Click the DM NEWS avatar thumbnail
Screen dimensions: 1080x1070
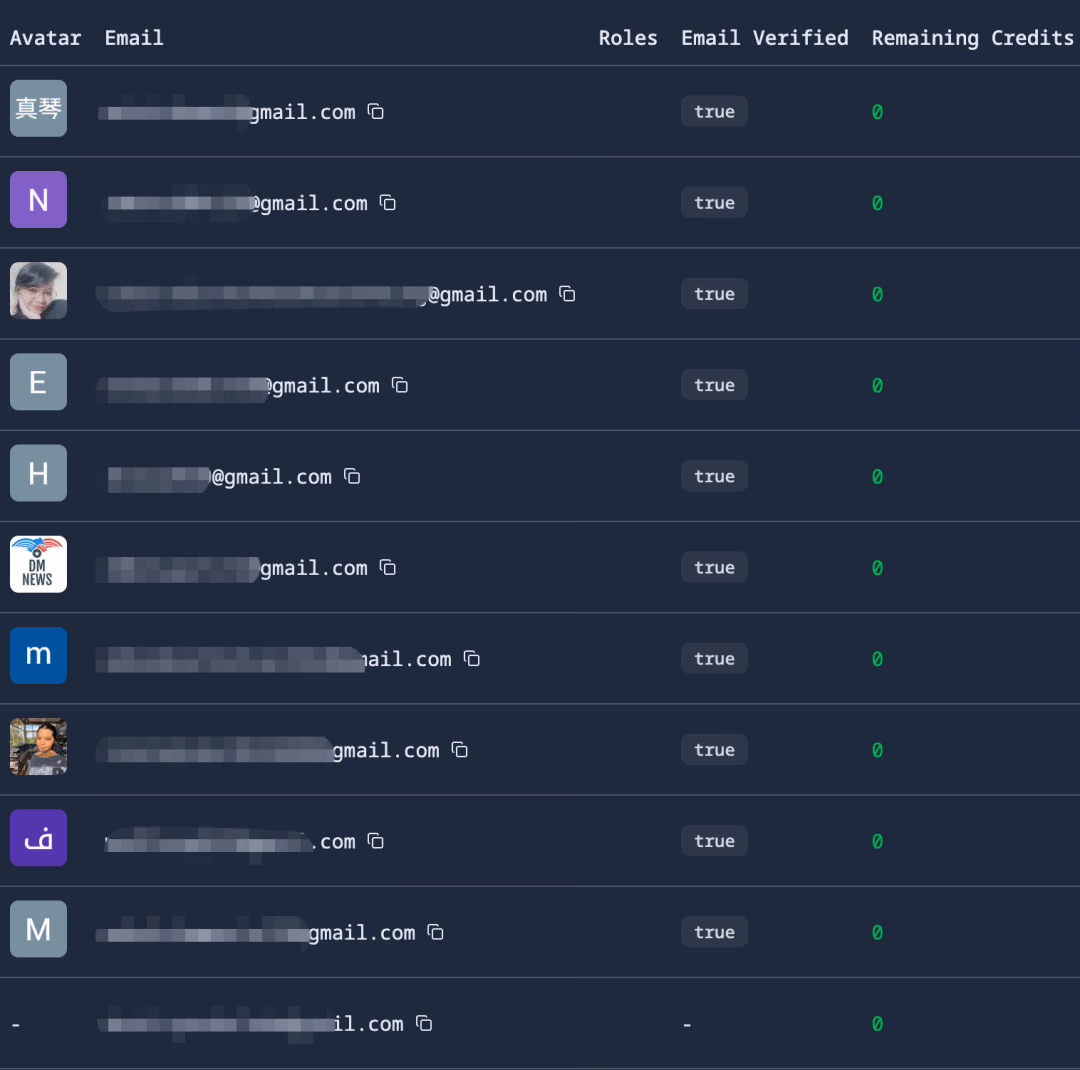coord(39,564)
